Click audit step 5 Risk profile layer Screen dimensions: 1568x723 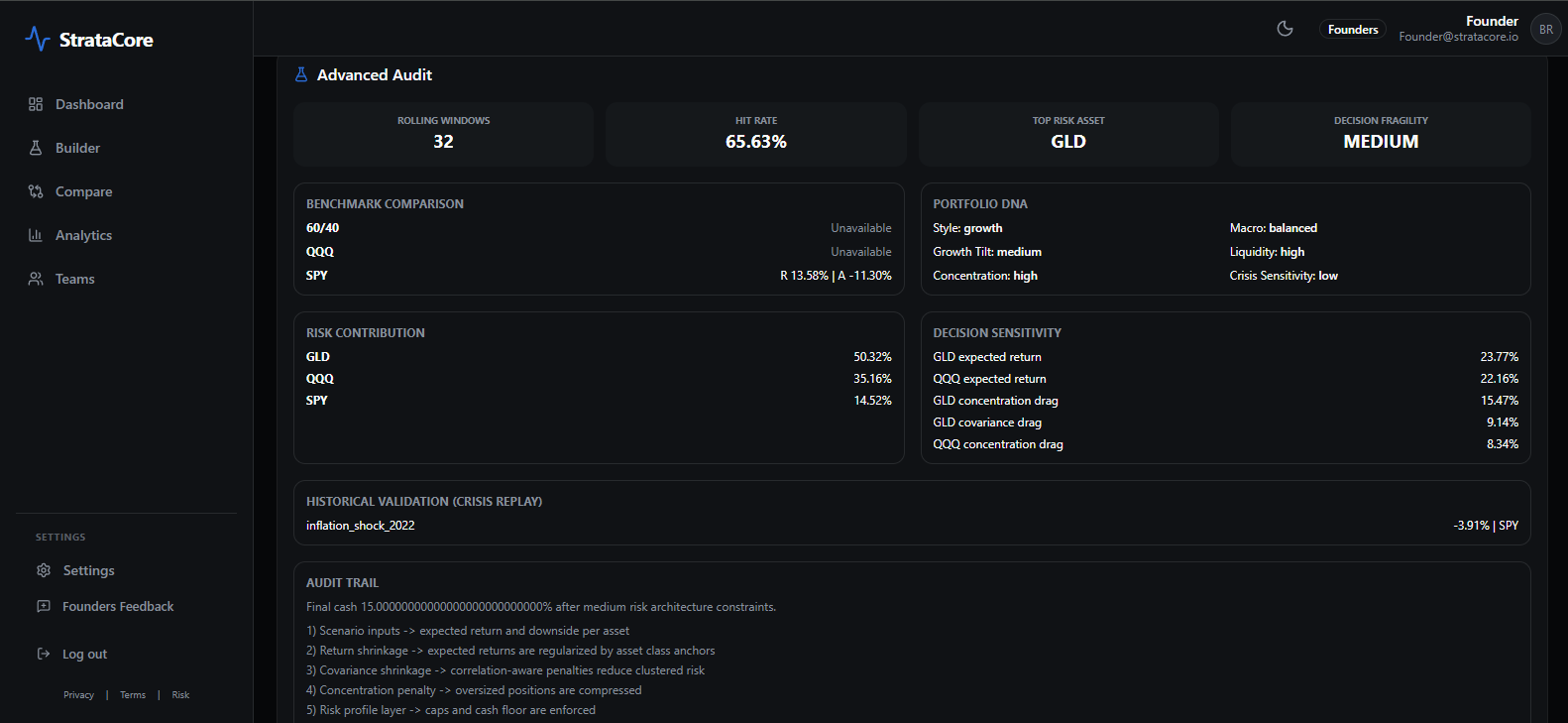[451, 710]
